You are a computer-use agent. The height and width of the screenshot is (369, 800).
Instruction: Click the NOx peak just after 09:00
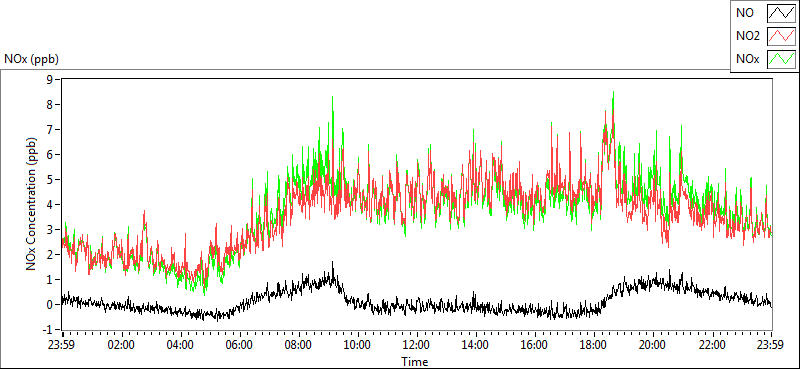[x=333, y=97]
